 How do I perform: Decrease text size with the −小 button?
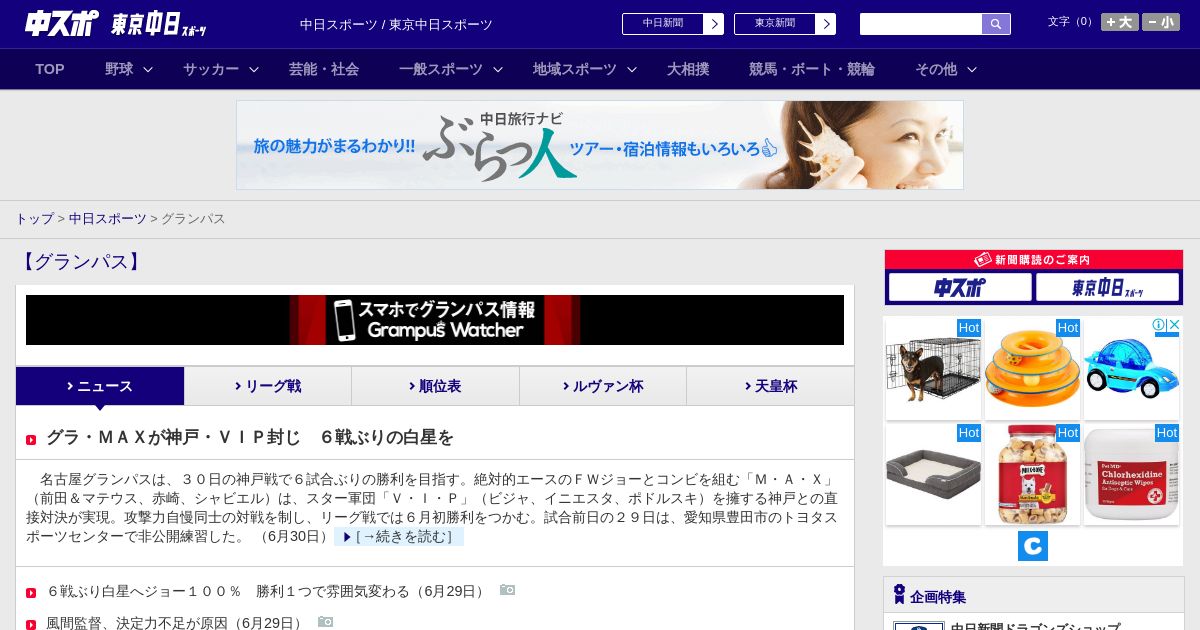click(x=1161, y=22)
